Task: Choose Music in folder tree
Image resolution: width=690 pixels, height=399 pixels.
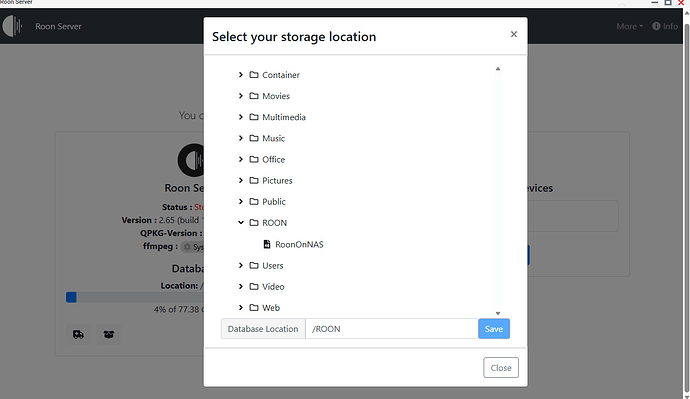Action: (x=273, y=138)
